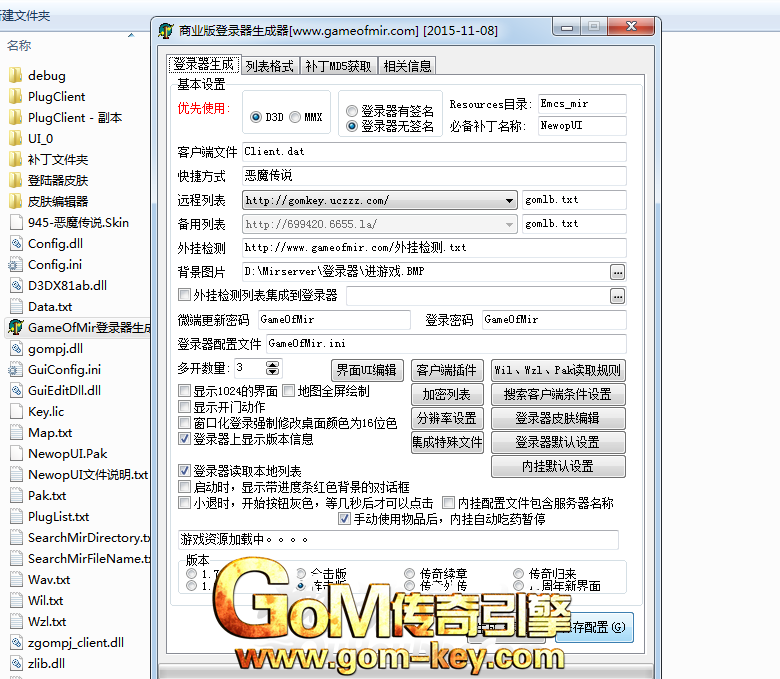Select the NewopUI.Pak file icon
Viewport: 780px width, 679px height.
(x=16, y=453)
